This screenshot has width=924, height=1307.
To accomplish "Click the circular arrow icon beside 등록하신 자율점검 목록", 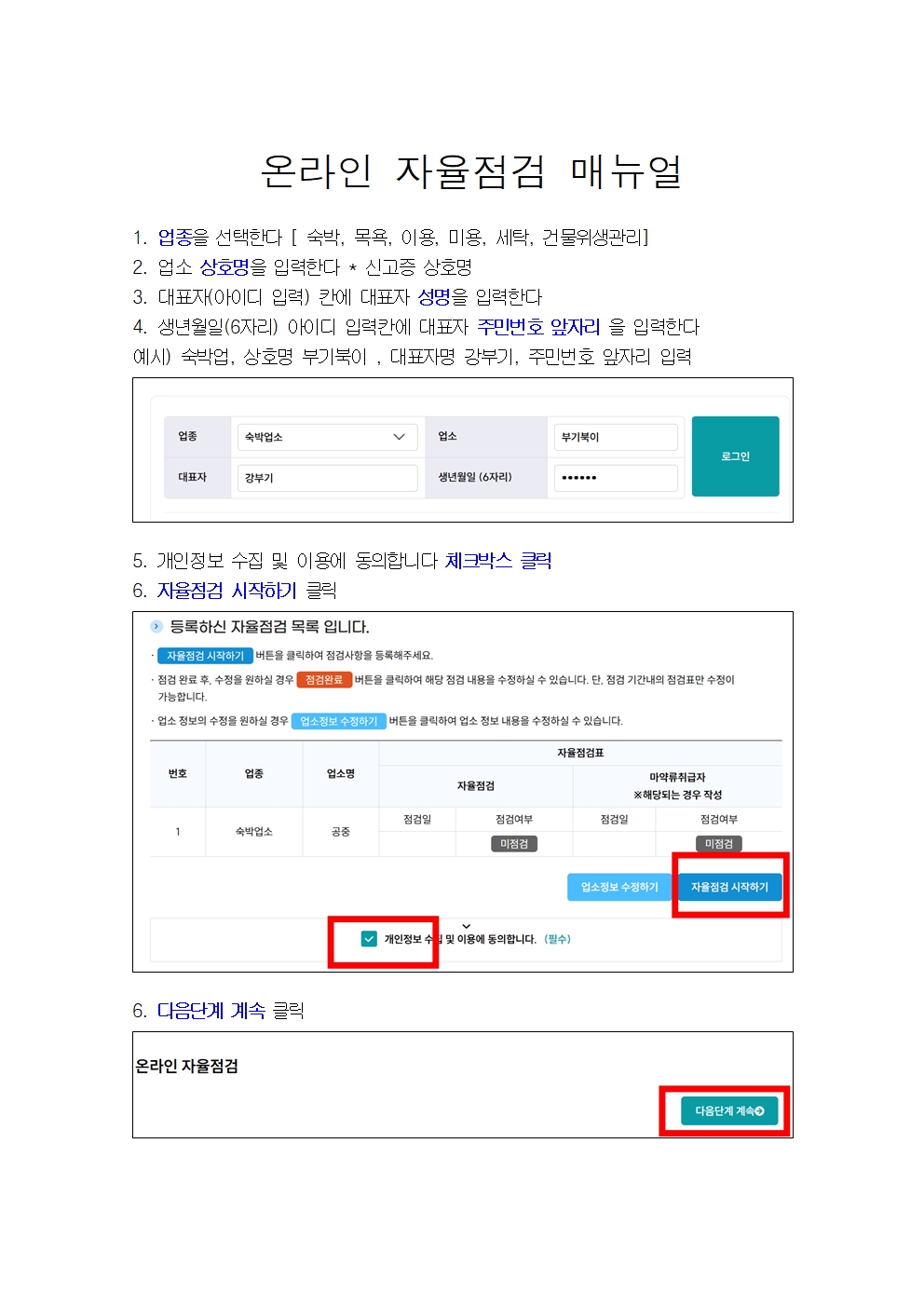I will point(156,627).
